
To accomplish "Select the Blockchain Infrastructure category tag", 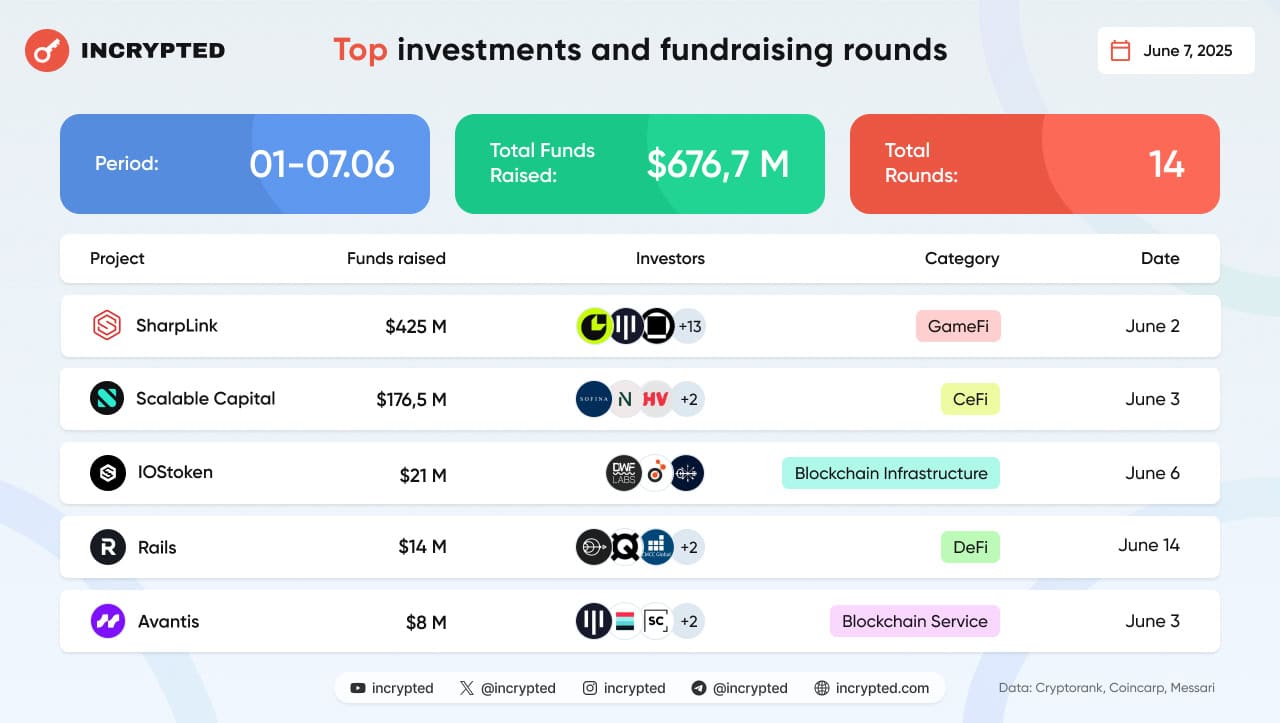I will click(x=890, y=473).
